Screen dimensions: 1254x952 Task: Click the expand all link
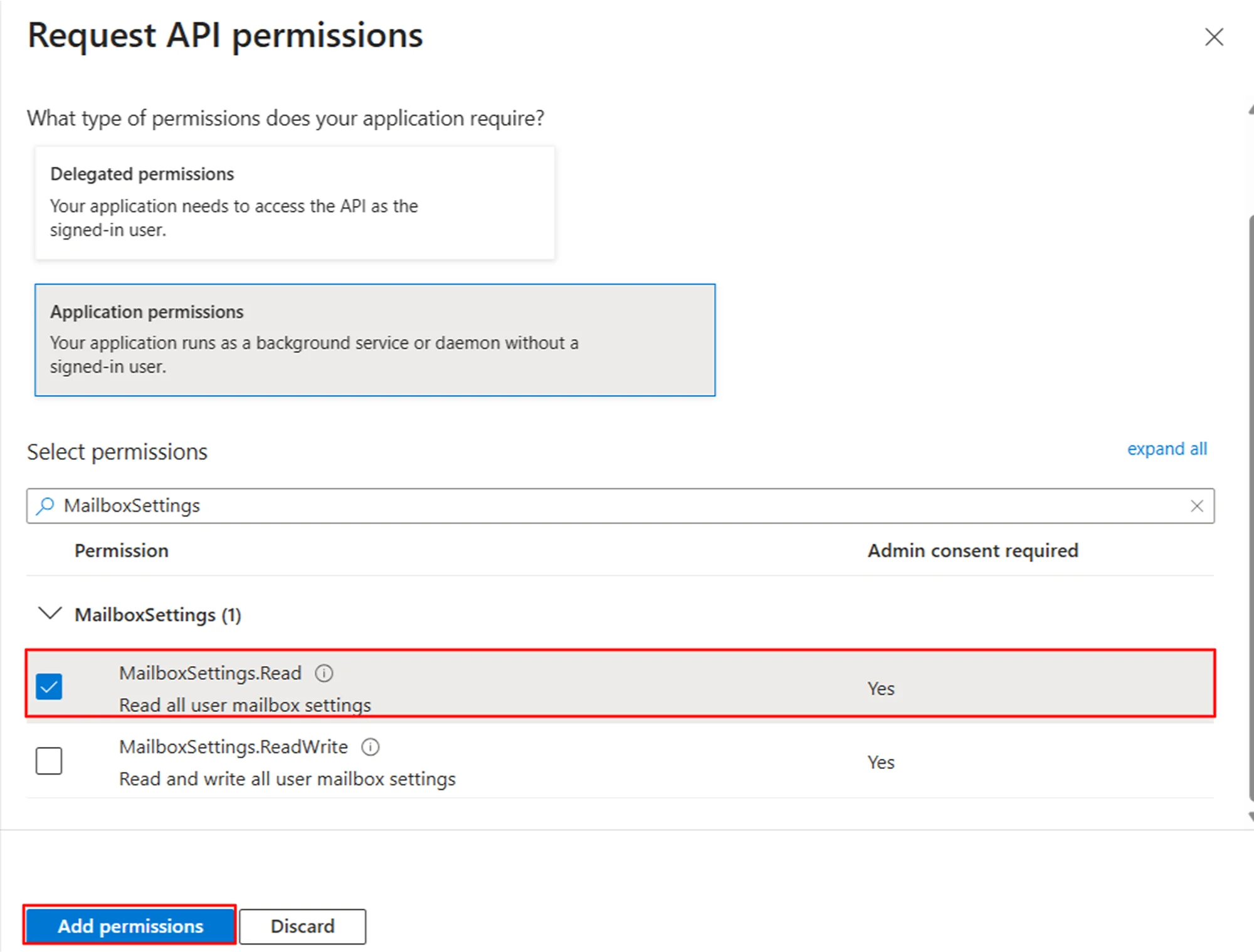click(x=1166, y=449)
